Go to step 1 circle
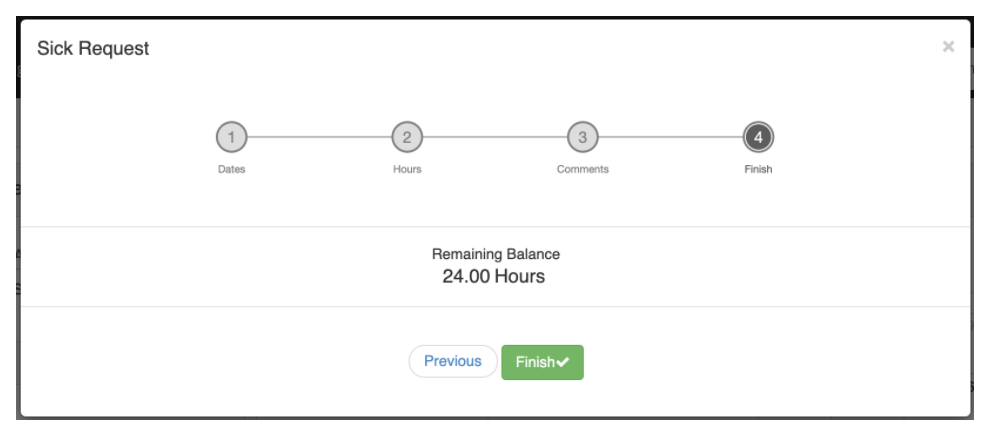This screenshot has height=430, width=986. coord(231,137)
